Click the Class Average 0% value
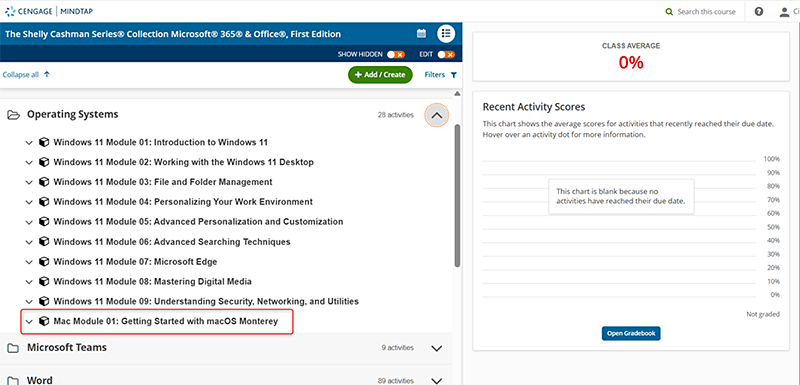The height and width of the screenshot is (385, 800). coord(631,62)
